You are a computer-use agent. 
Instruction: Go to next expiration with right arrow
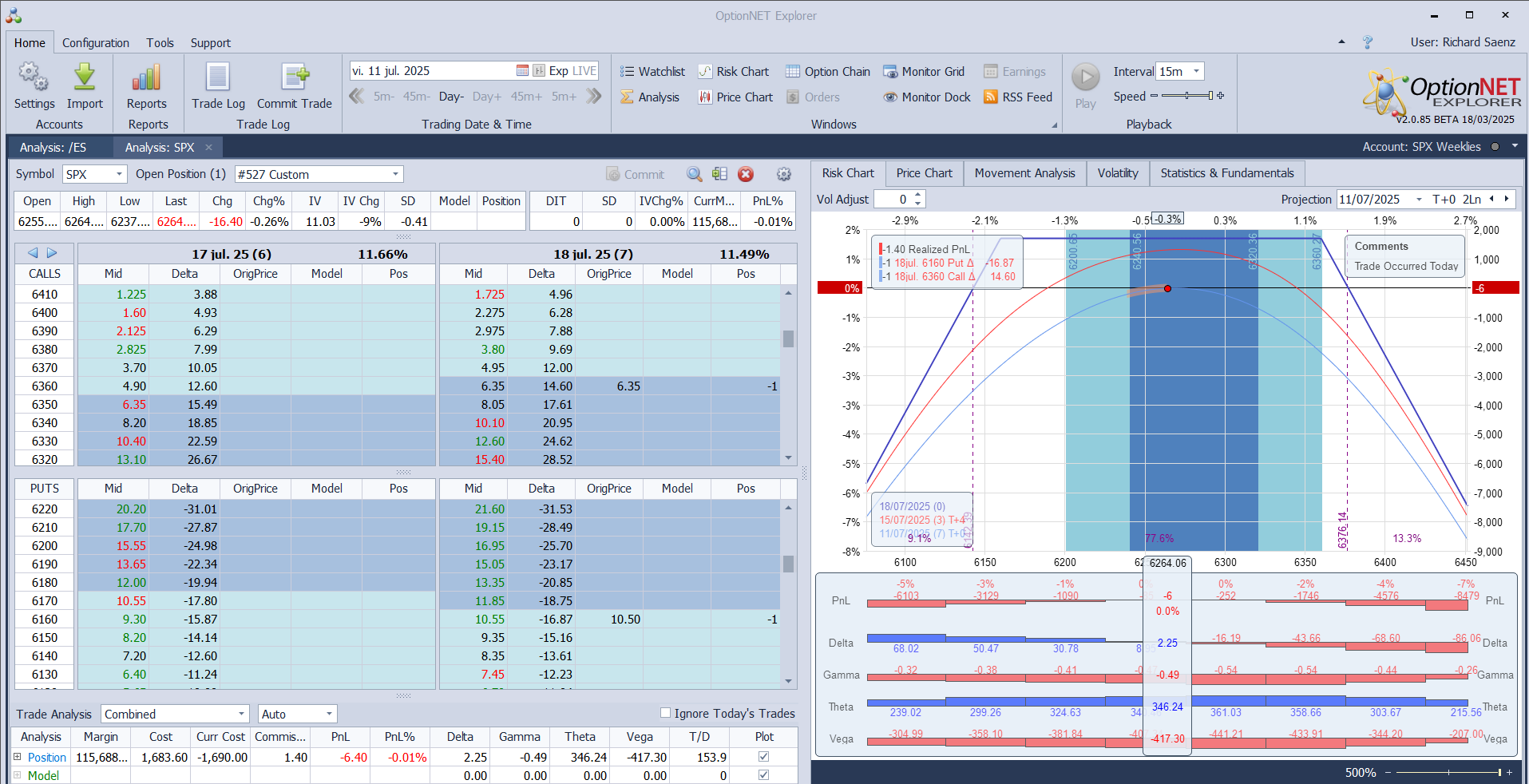(x=52, y=253)
